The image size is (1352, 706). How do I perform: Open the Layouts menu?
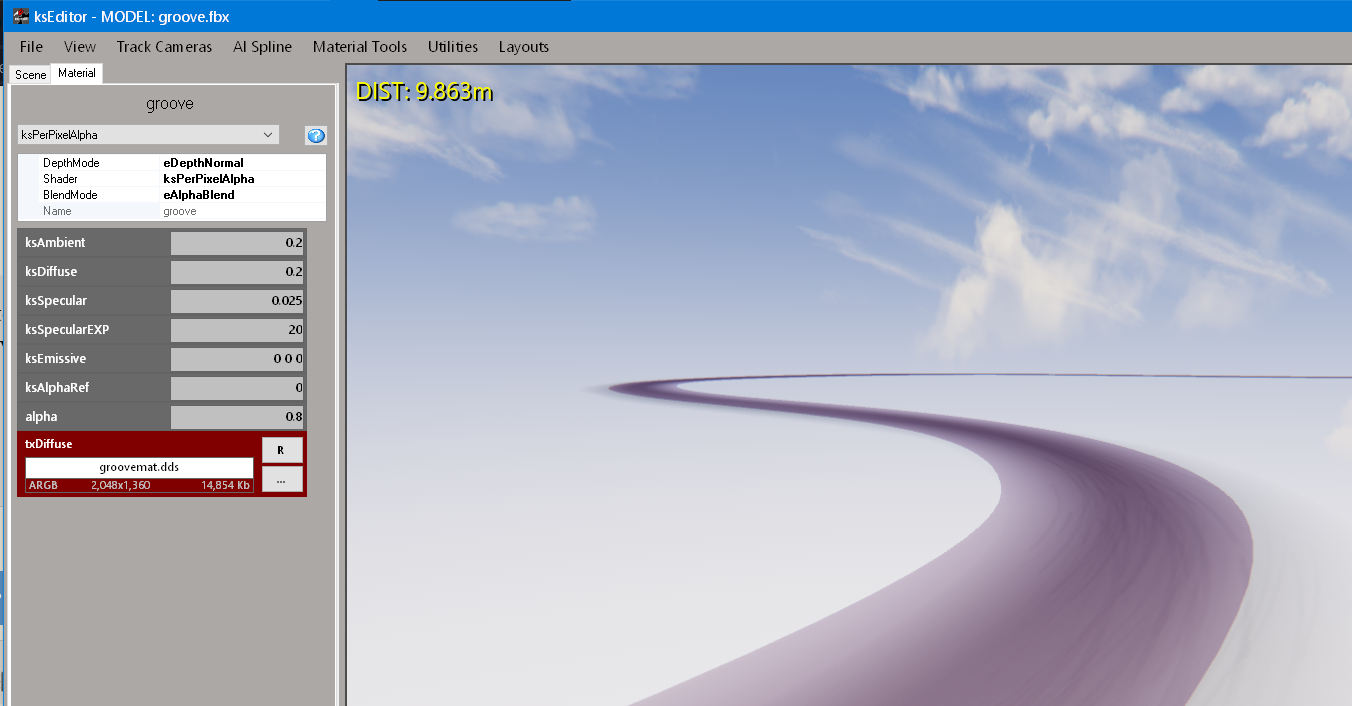[x=524, y=47]
